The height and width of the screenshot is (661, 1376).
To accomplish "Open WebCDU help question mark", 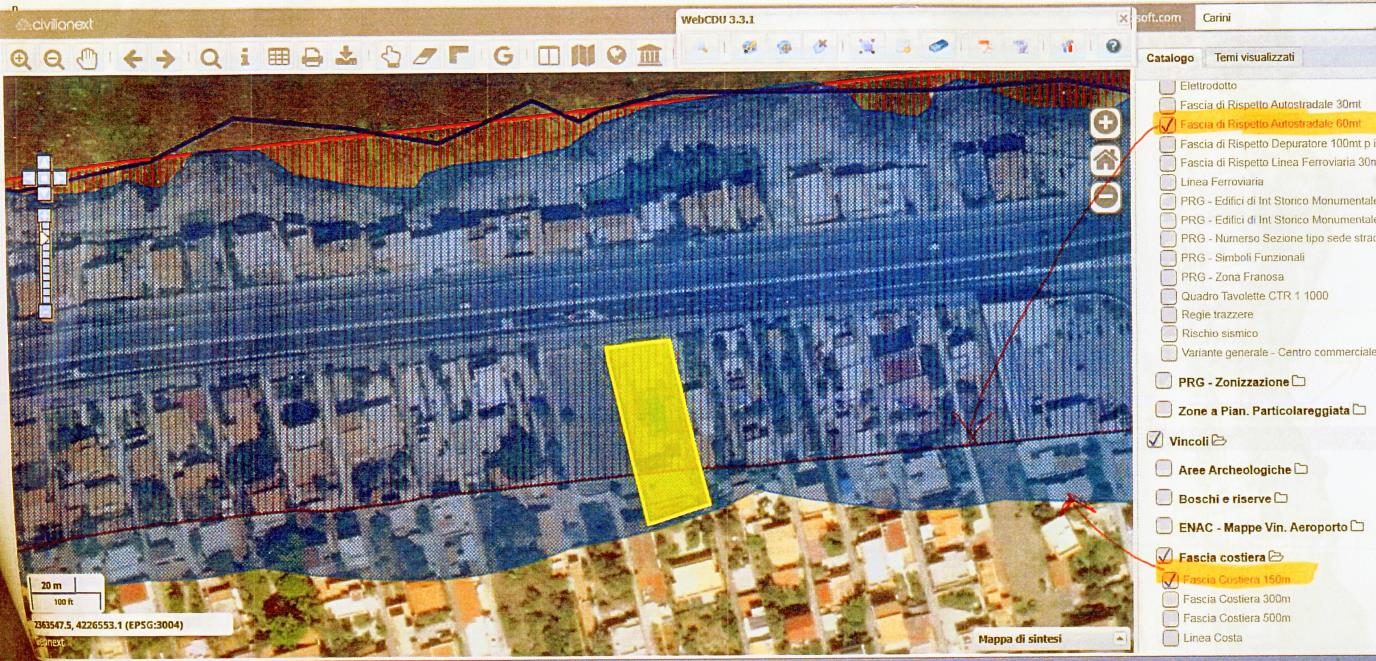I will pos(1113,46).
